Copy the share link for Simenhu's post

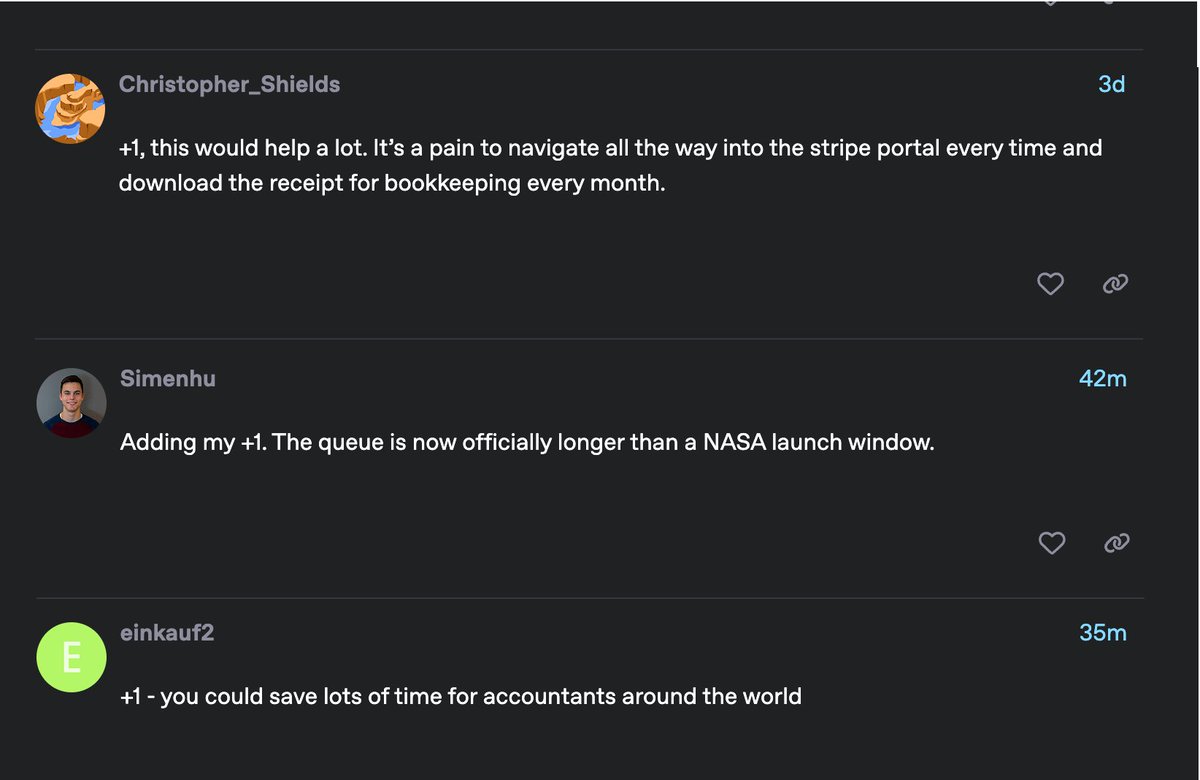click(x=1116, y=543)
